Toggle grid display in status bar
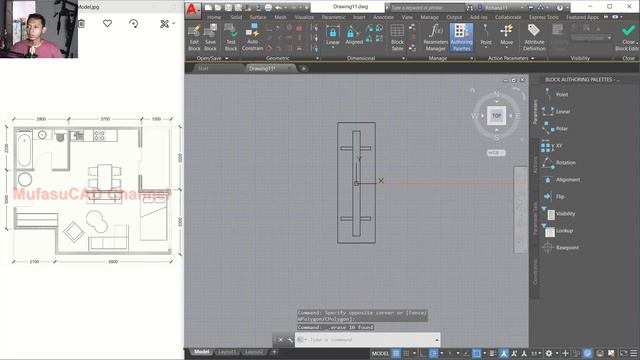 point(396,353)
